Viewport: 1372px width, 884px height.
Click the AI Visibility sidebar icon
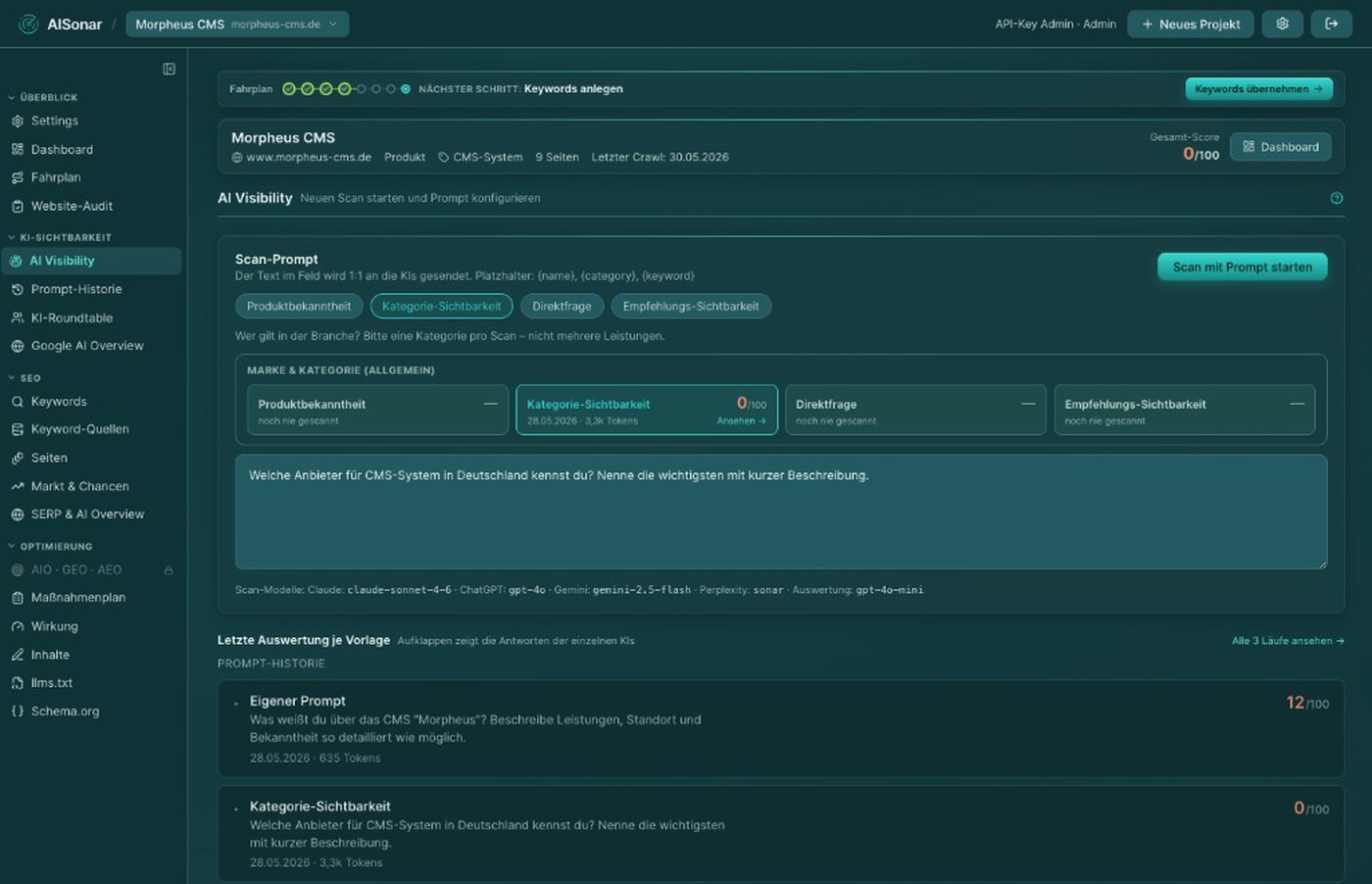[16, 261]
